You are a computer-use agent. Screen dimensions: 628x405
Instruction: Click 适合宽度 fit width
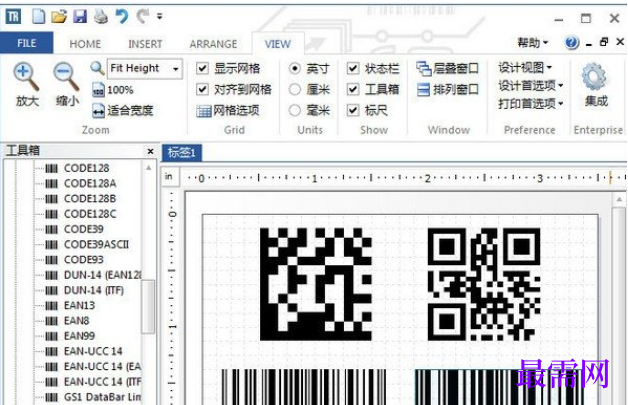click(122, 111)
